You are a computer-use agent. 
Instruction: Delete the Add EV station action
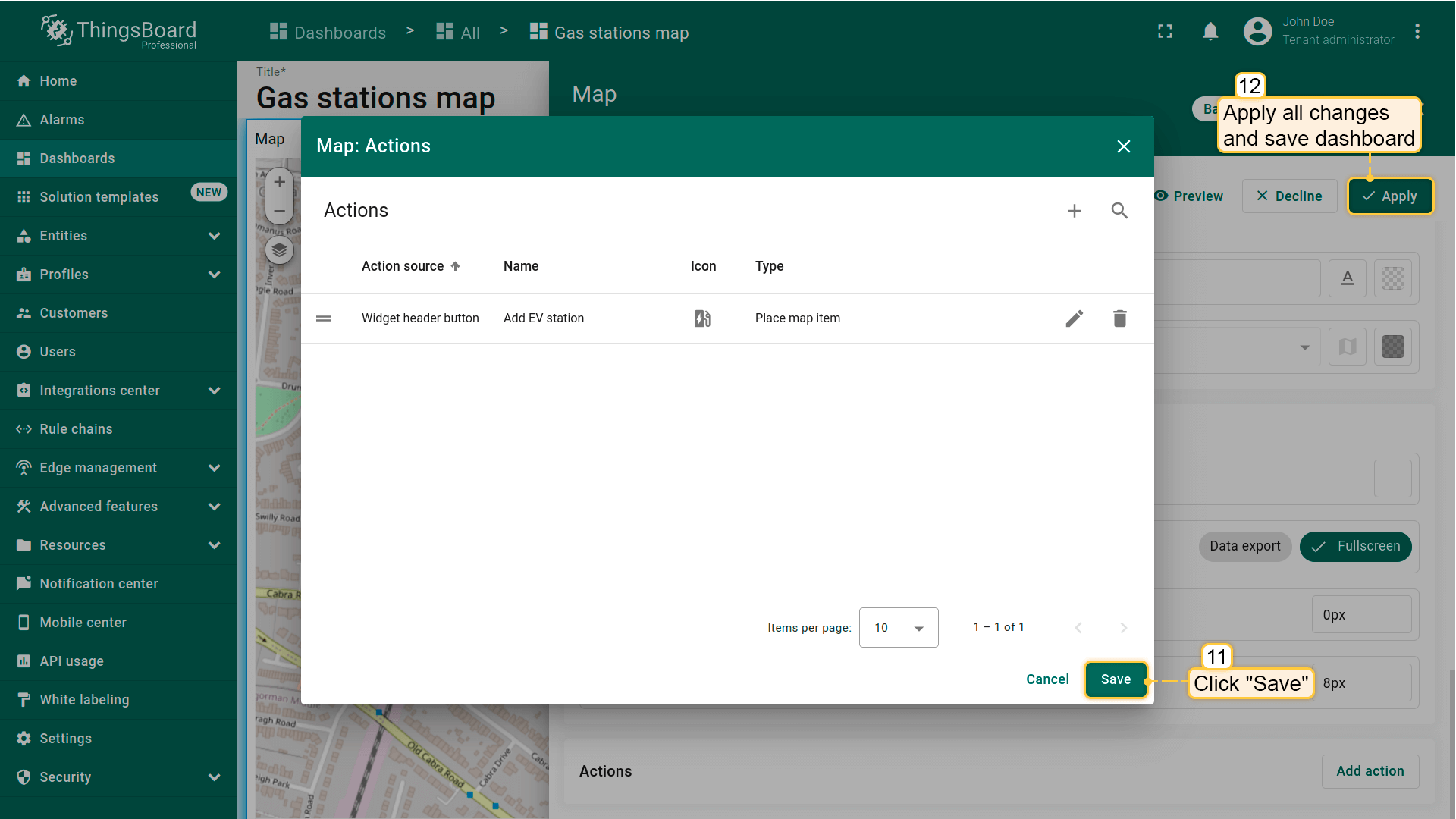click(x=1119, y=318)
